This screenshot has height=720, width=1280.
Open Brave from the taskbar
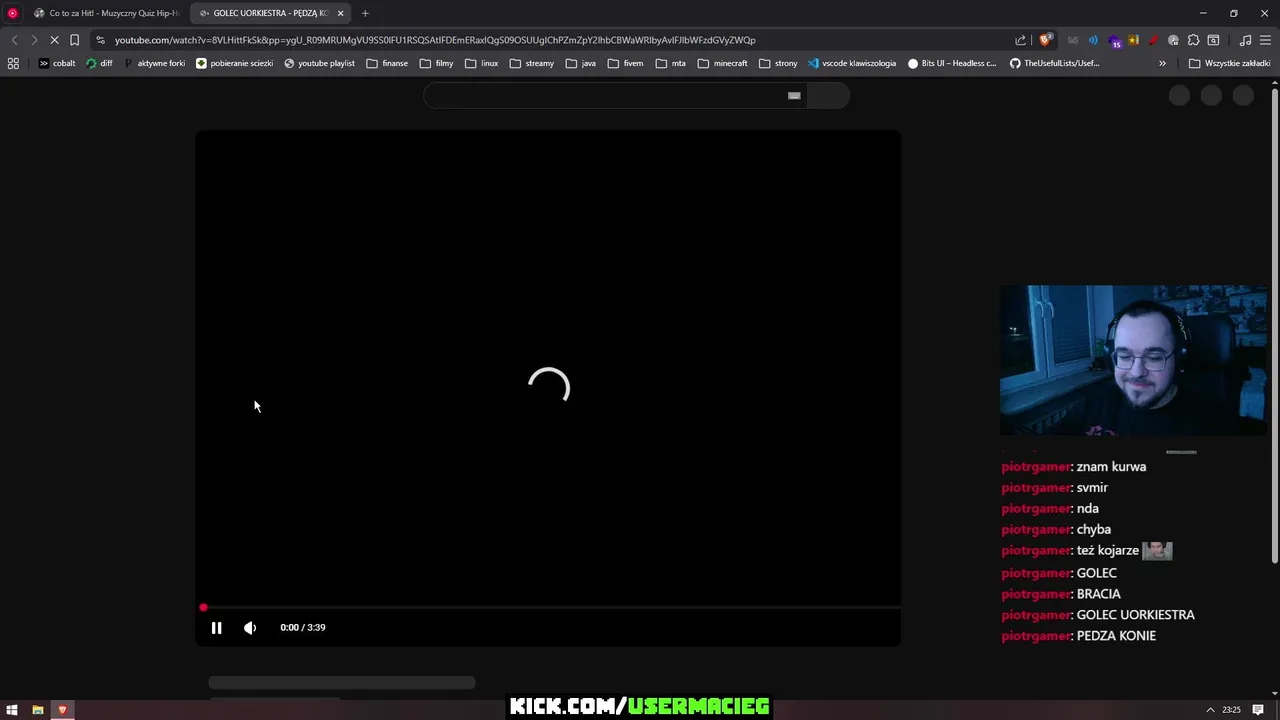pos(62,710)
